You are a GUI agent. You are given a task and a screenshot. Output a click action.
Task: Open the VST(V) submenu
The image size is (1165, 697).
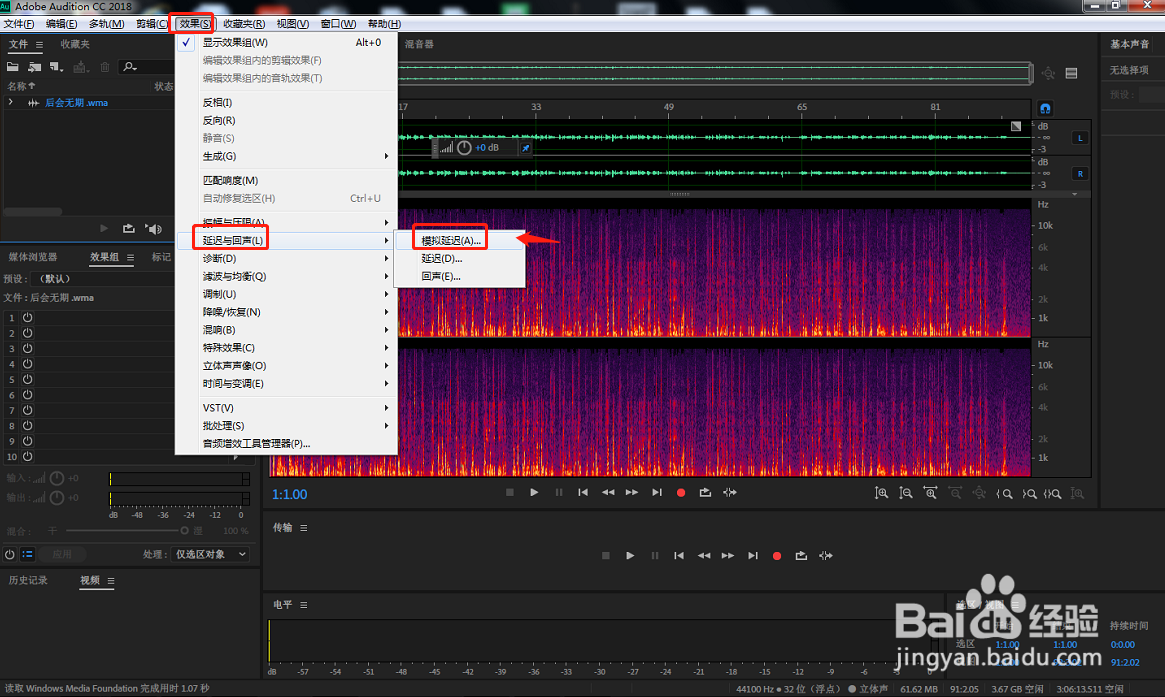286,407
